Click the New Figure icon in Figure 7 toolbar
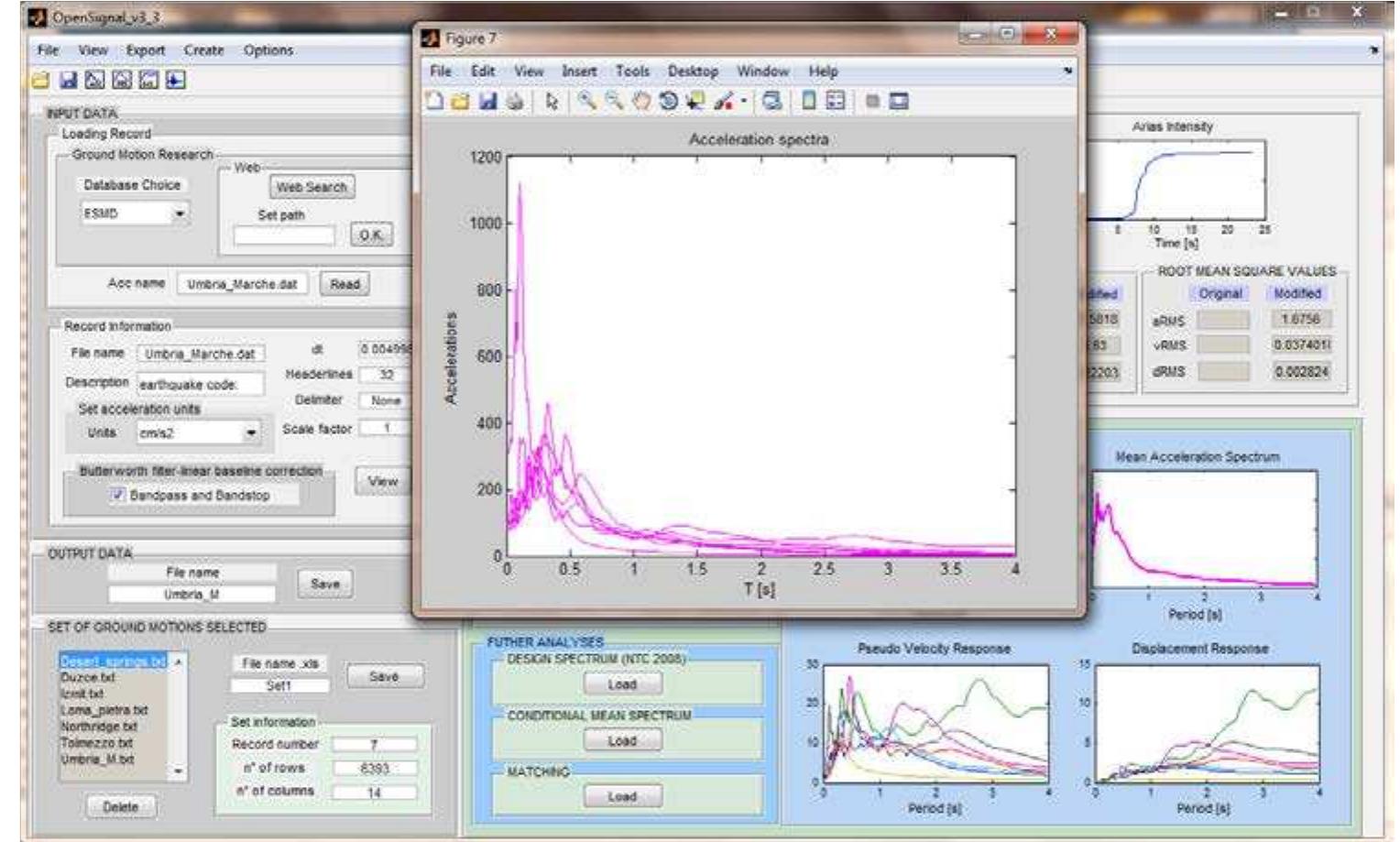 [434, 102]
